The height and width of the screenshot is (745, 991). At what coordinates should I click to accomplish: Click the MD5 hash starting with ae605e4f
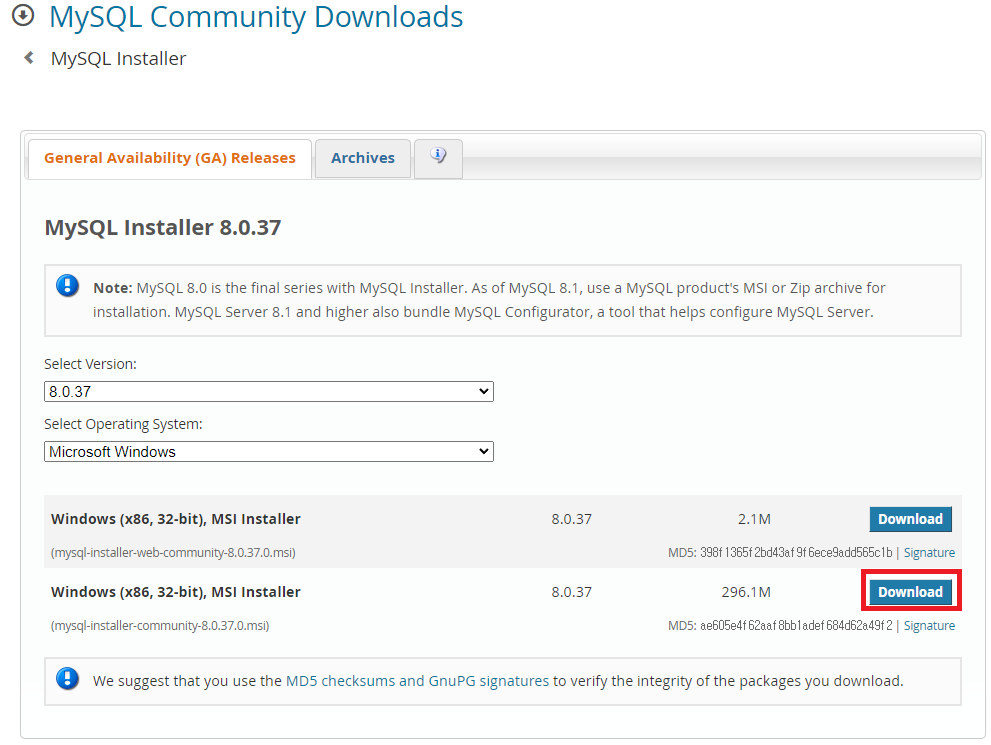coord(796,626)
